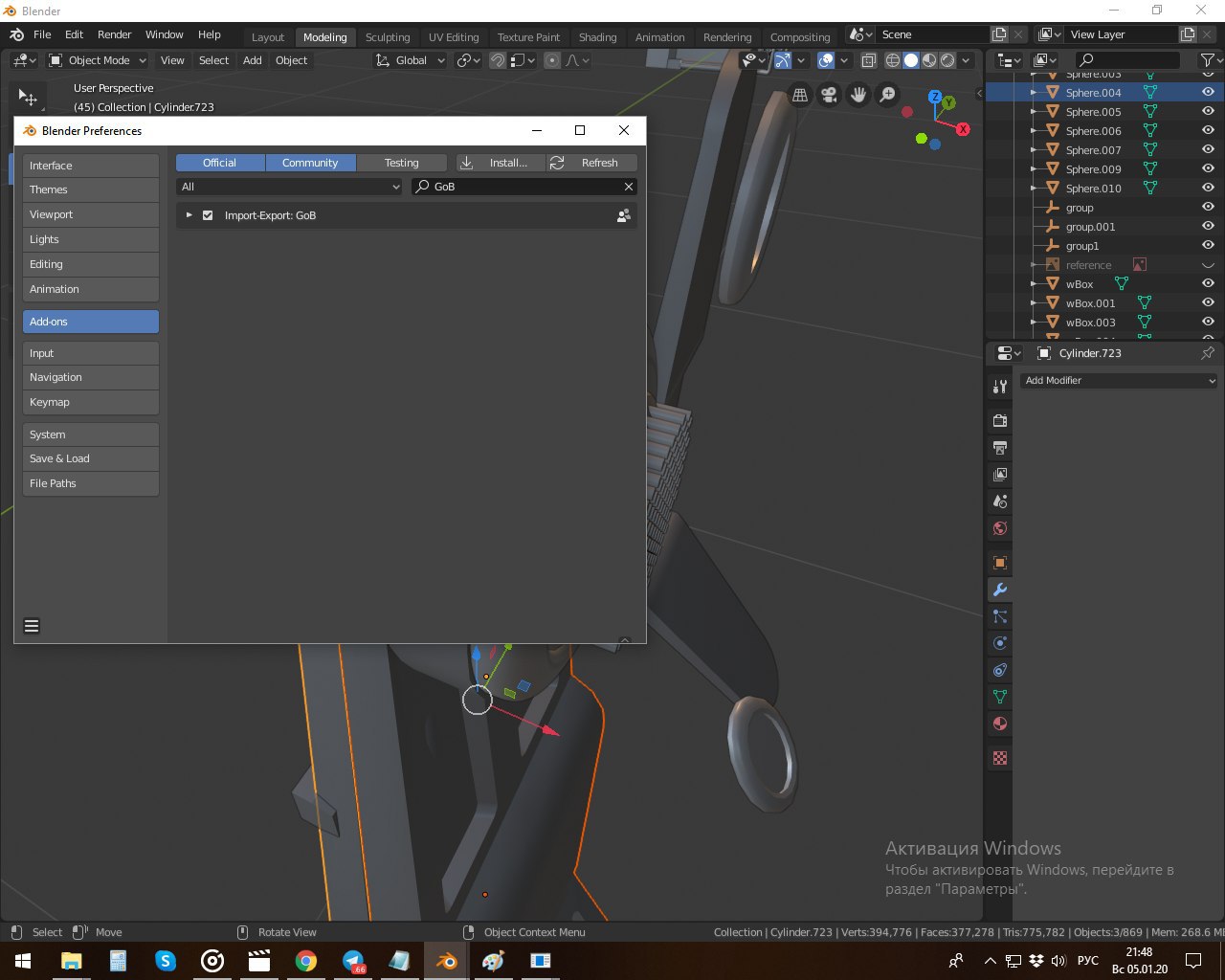Screen dimensions: 1225x980
Task: Hide group.001 in the outliner
Action: click(1208, 227)
